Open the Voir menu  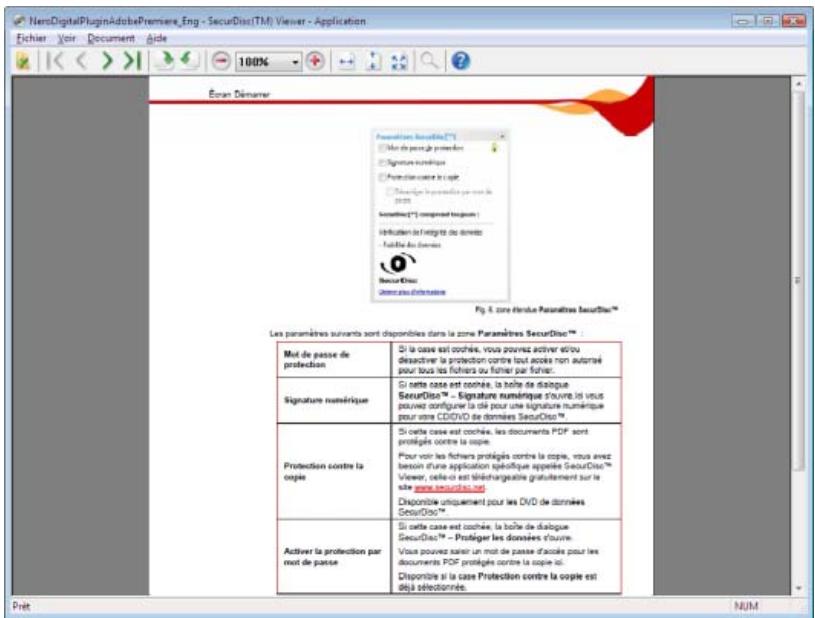pyautogui.click(x=67, y=38)
